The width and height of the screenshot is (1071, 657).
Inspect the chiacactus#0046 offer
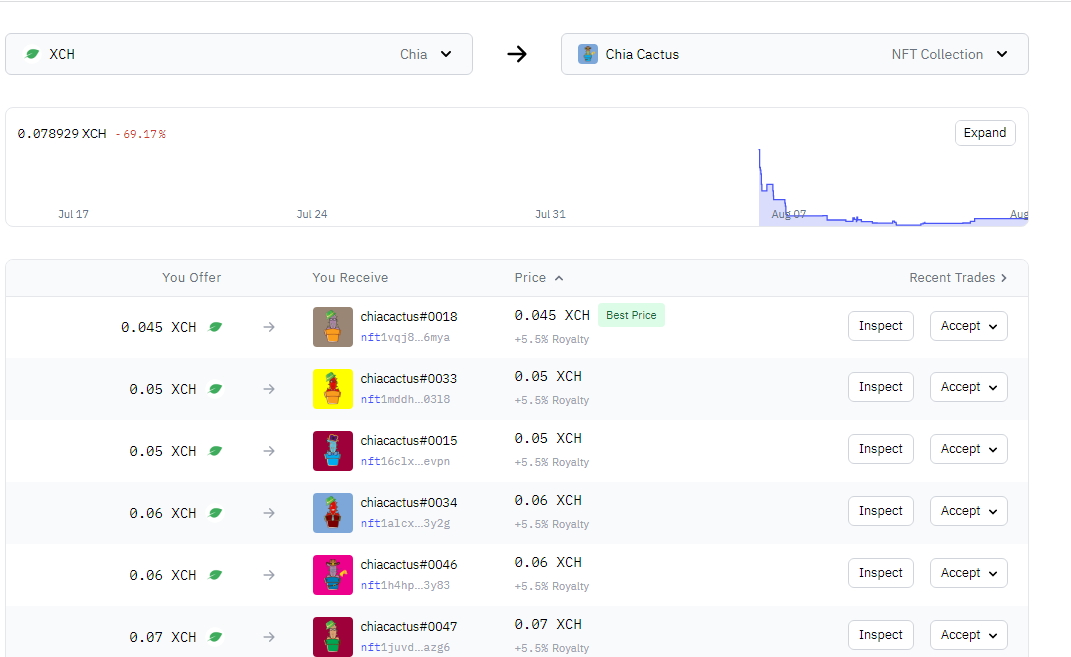click(x=880, y=573)
